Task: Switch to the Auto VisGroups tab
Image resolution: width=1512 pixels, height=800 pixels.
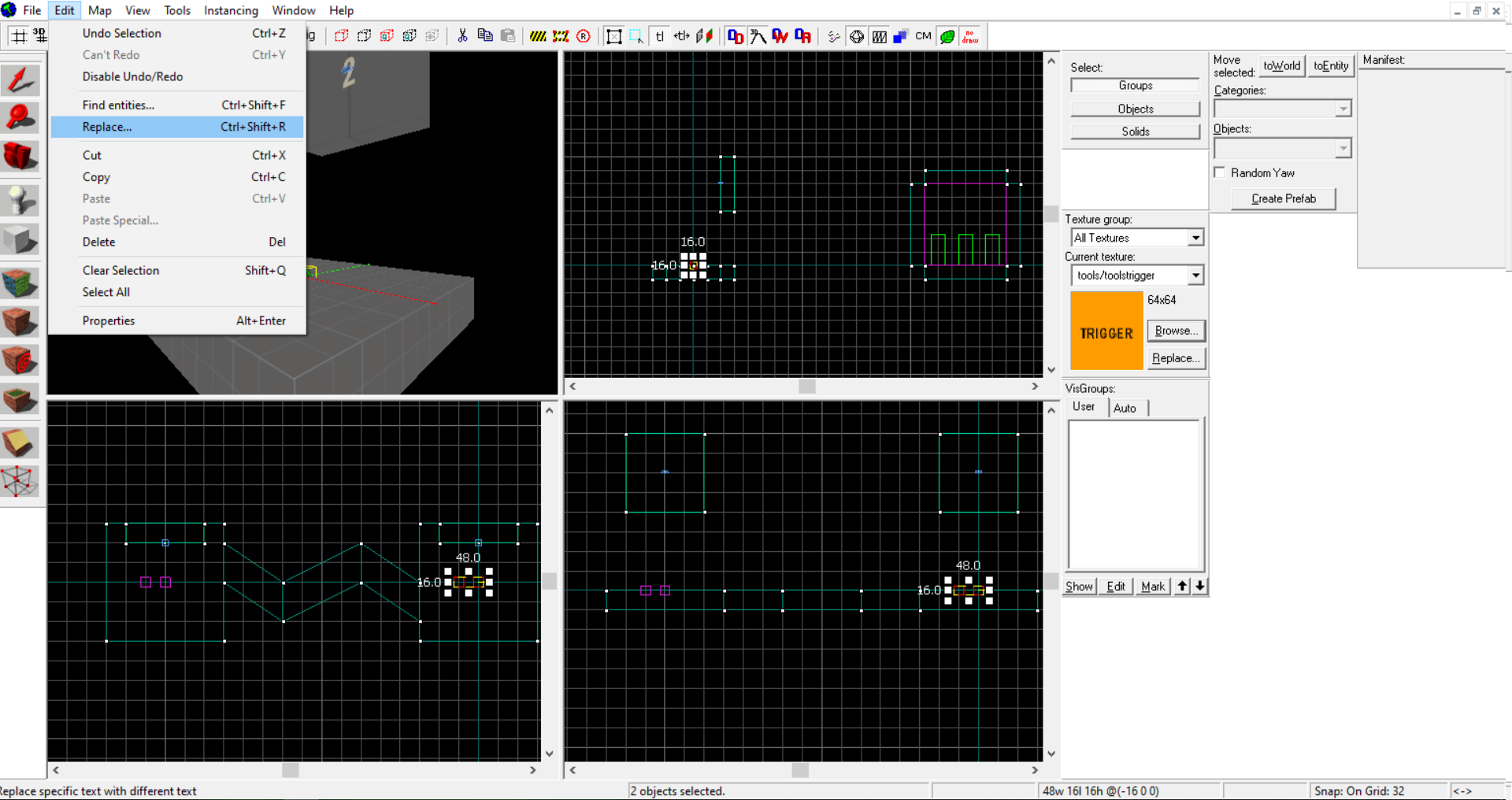Action: tap(1125, 408)
